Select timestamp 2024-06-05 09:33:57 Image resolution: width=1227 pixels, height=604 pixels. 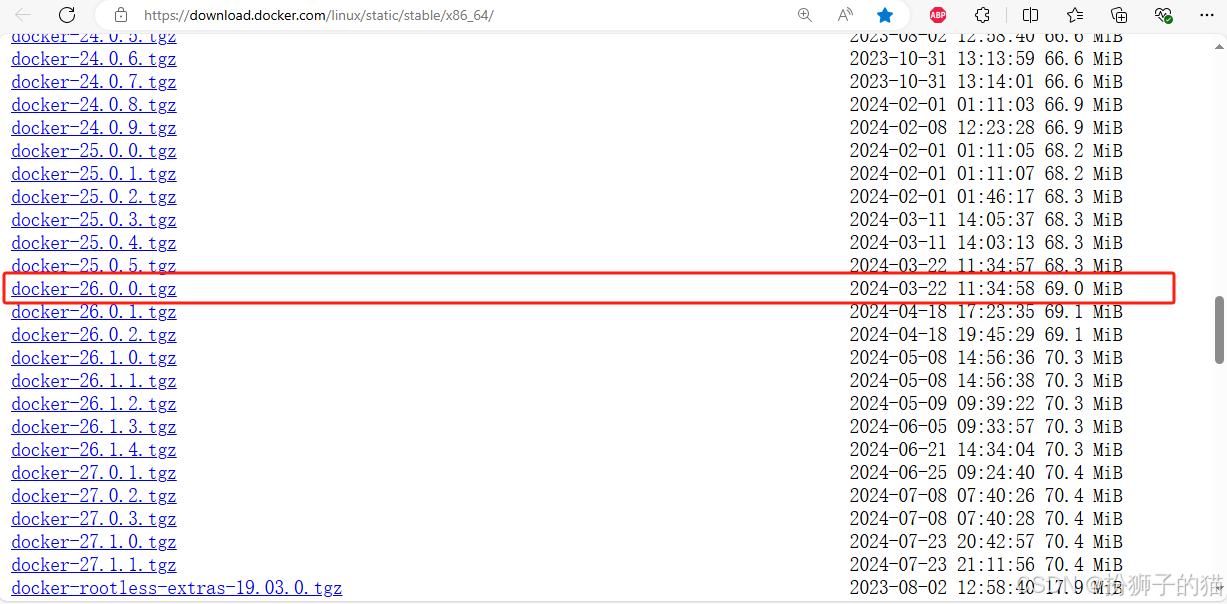pyautogui.click(x=943, y=427)
